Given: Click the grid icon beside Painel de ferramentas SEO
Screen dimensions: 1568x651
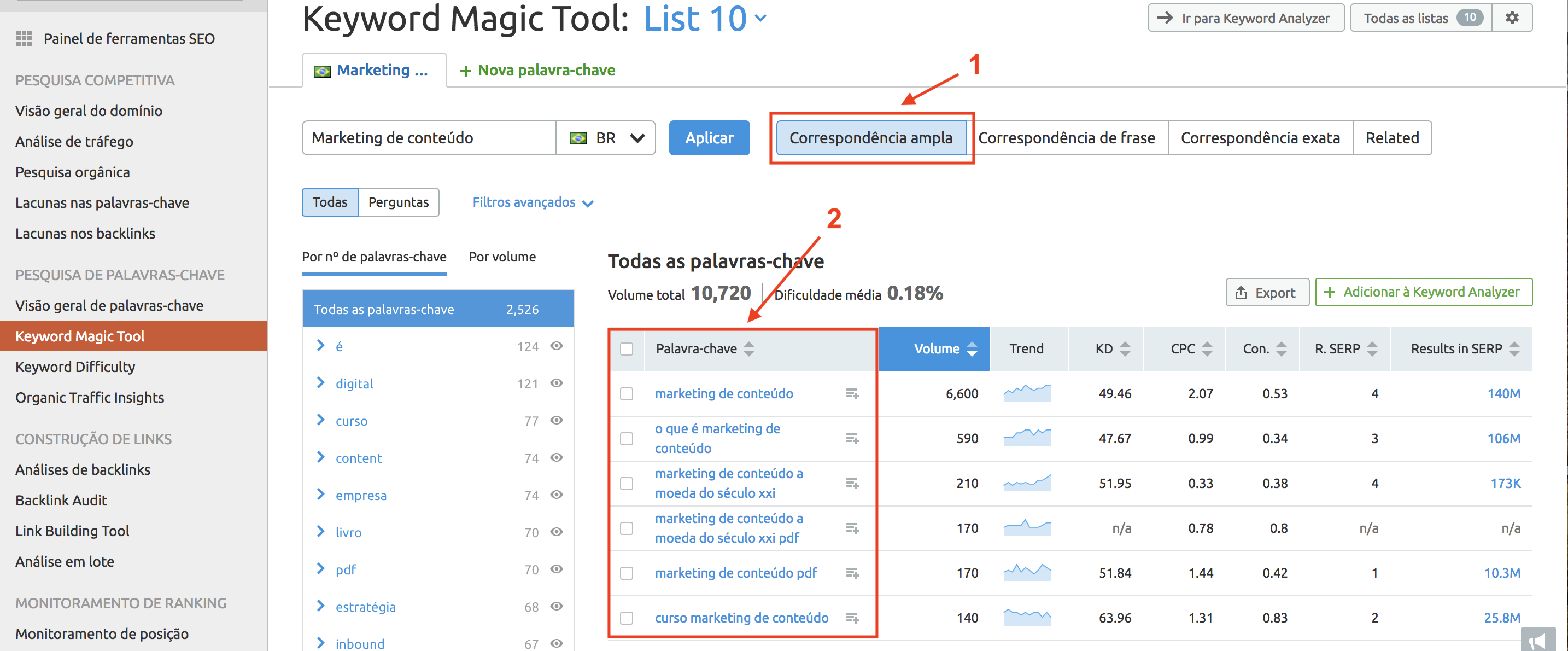Looking at the screenshot, I should point(24,38).
